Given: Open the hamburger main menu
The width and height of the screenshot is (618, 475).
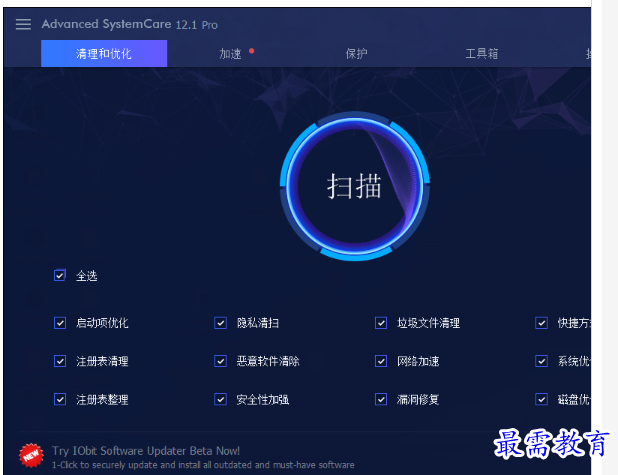Looking at the screenshot, I should pyautogui.click(x=23, y=24).
